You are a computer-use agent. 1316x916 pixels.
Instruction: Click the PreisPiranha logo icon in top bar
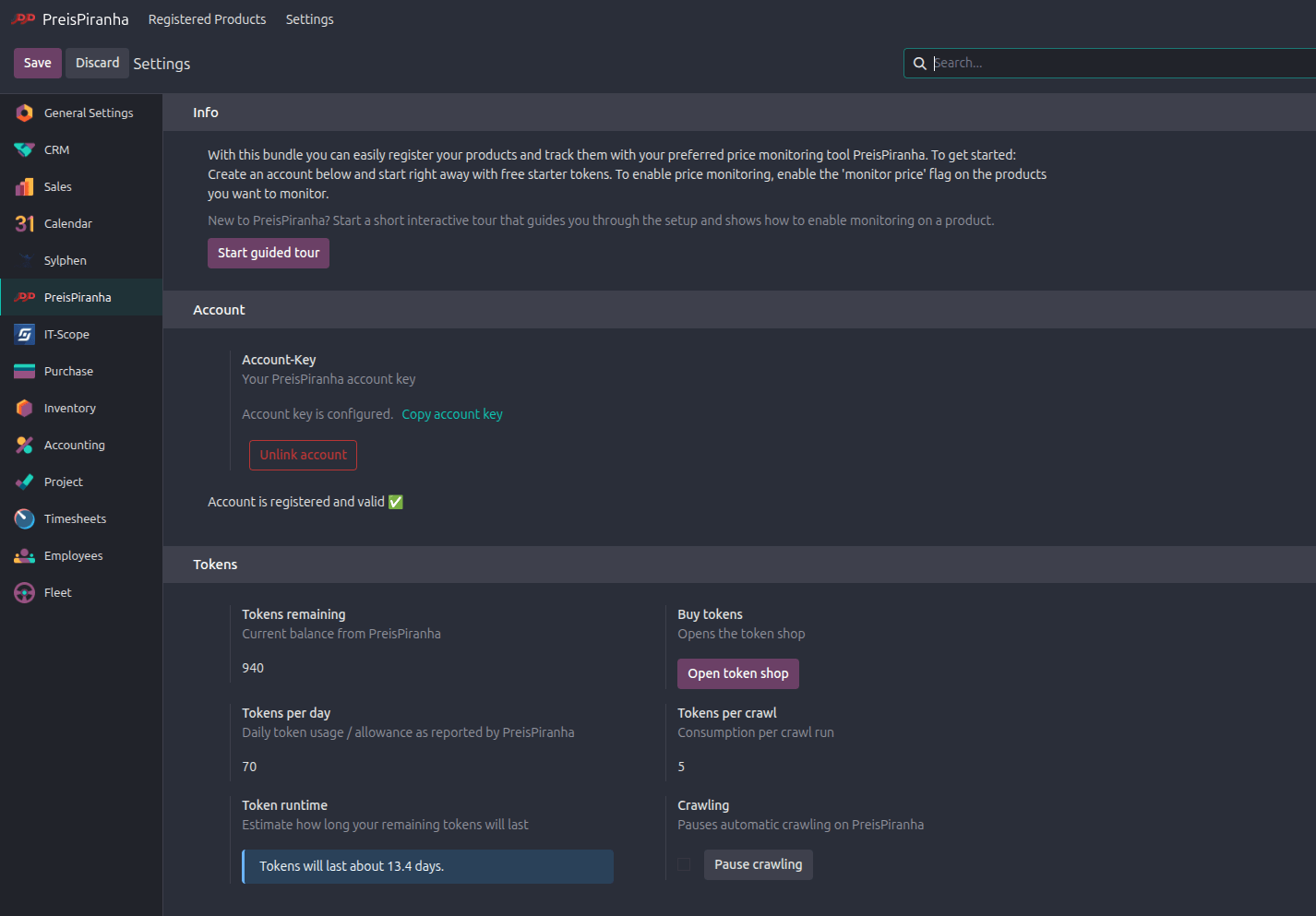tap(23, 18)
